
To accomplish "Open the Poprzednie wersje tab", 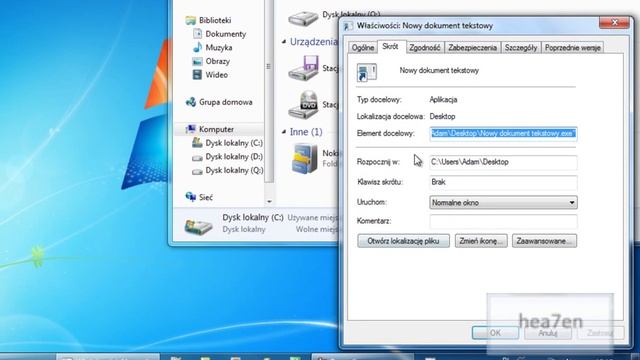I will (x=572, y=48).
